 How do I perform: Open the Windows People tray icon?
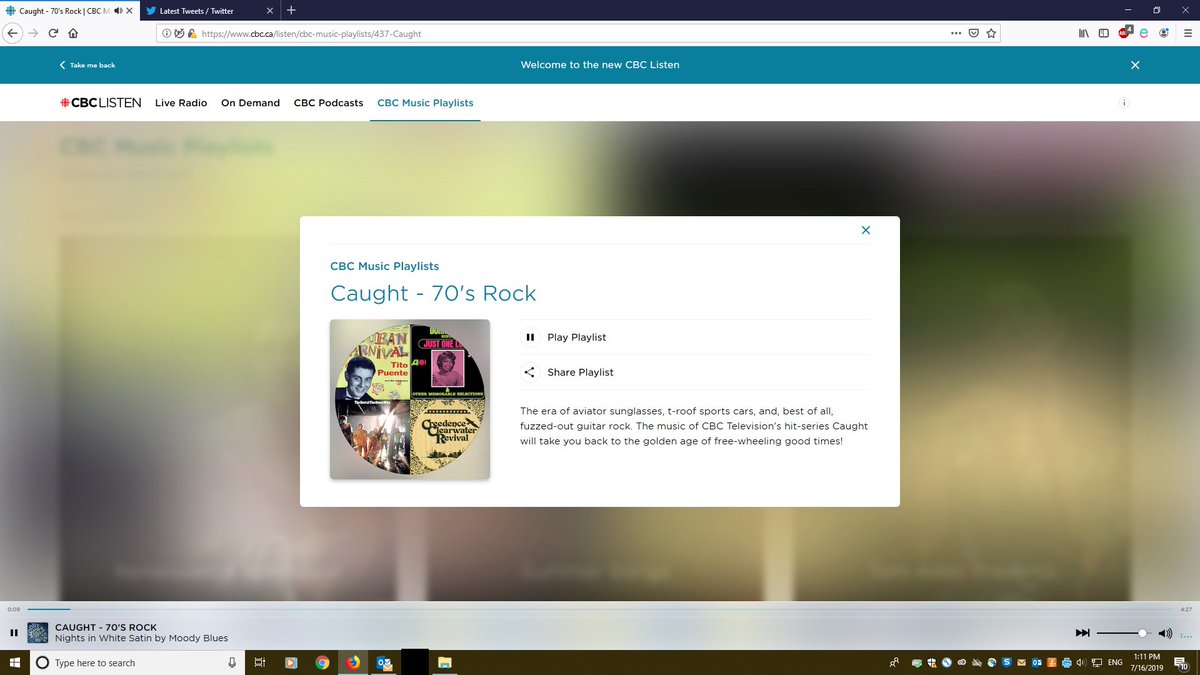pos(894,662)
